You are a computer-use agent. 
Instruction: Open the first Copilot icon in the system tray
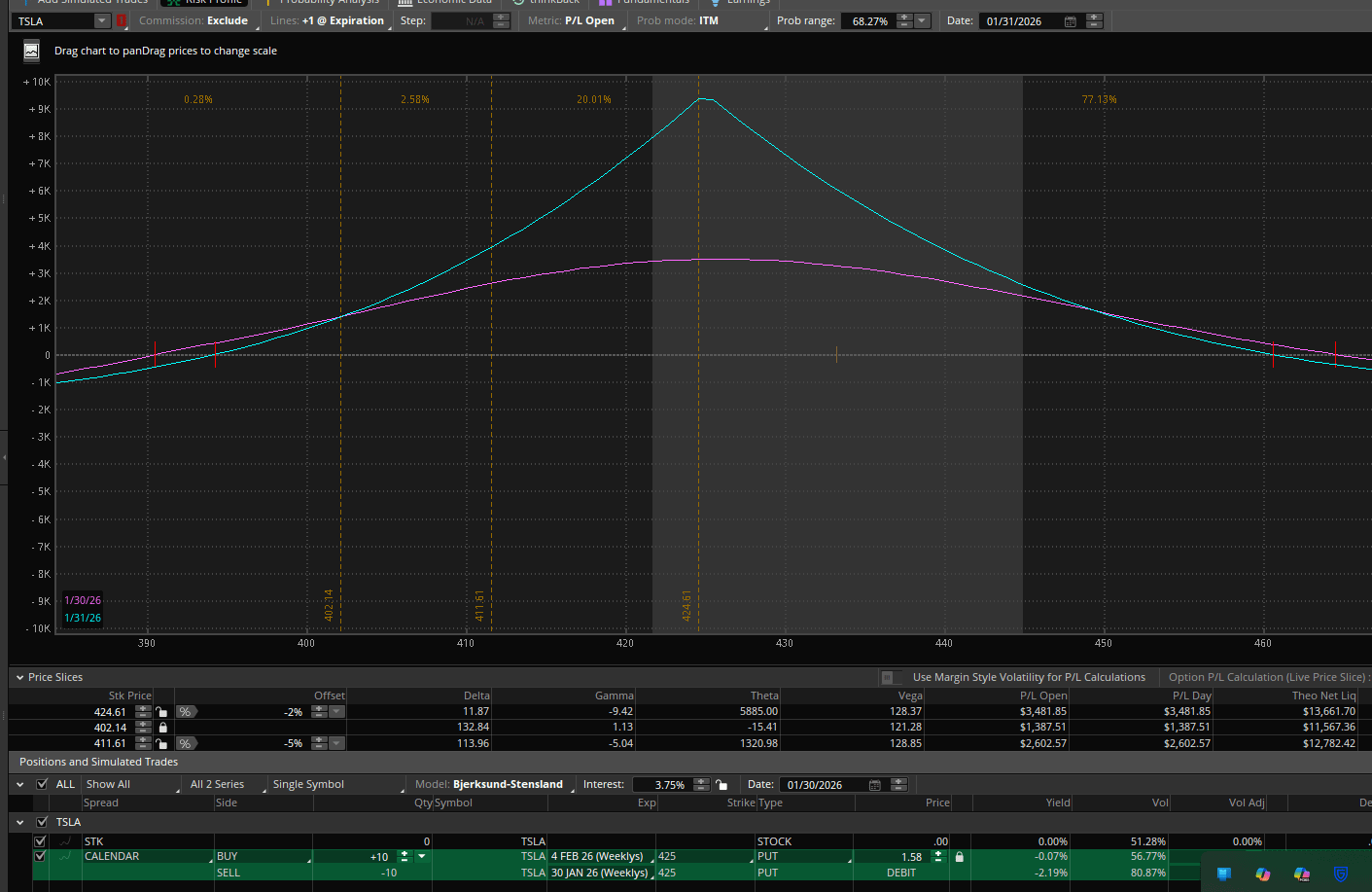[x=1263, y=874]
